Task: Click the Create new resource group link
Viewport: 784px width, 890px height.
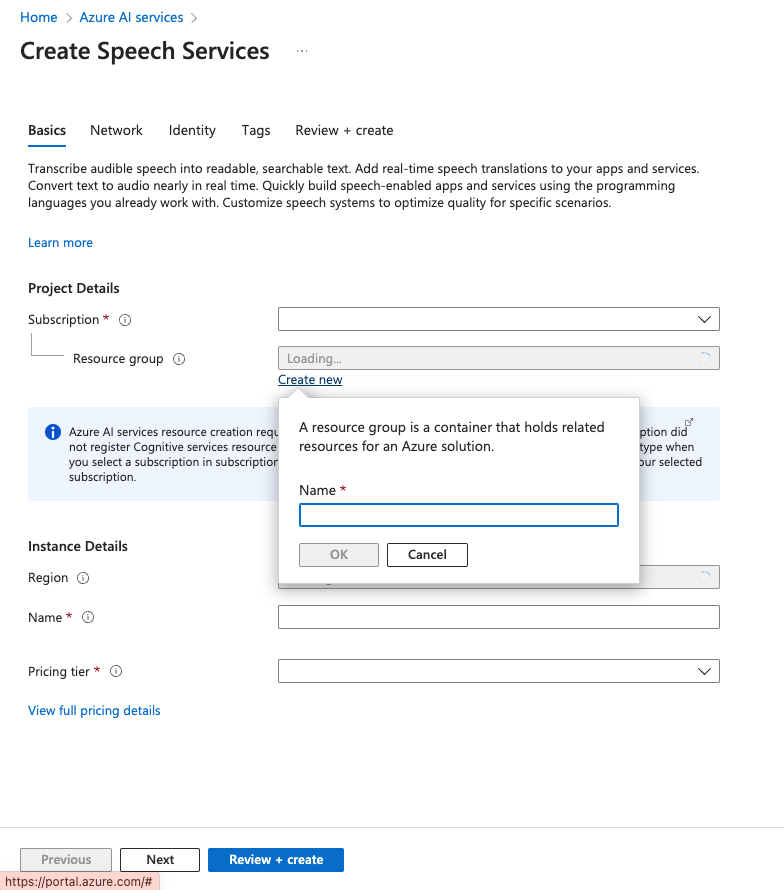Action: click(310, 380)
